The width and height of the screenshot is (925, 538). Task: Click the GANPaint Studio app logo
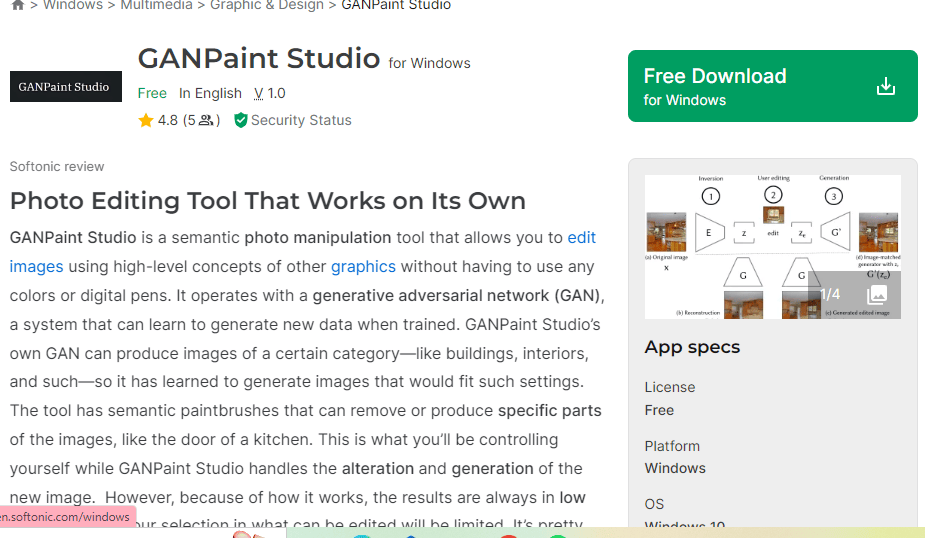tap(66, 87)
